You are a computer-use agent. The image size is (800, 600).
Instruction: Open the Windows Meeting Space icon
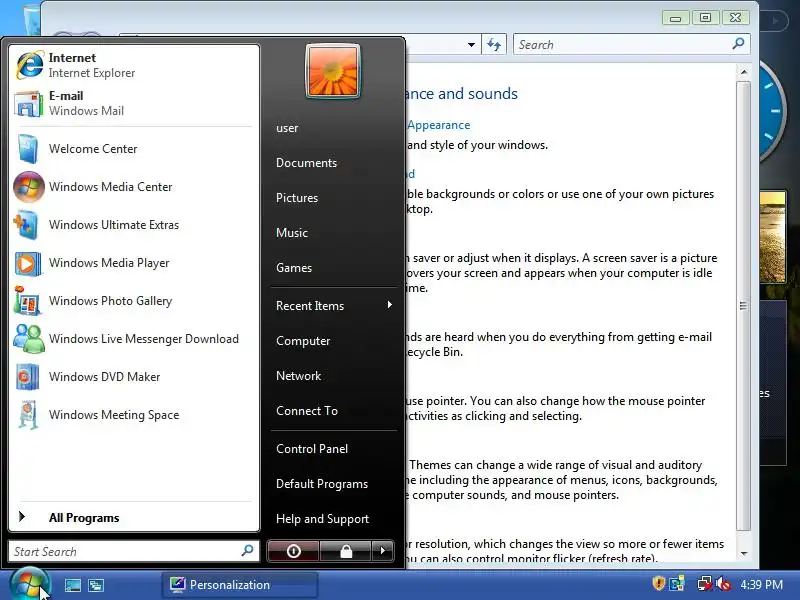[28, 415]
